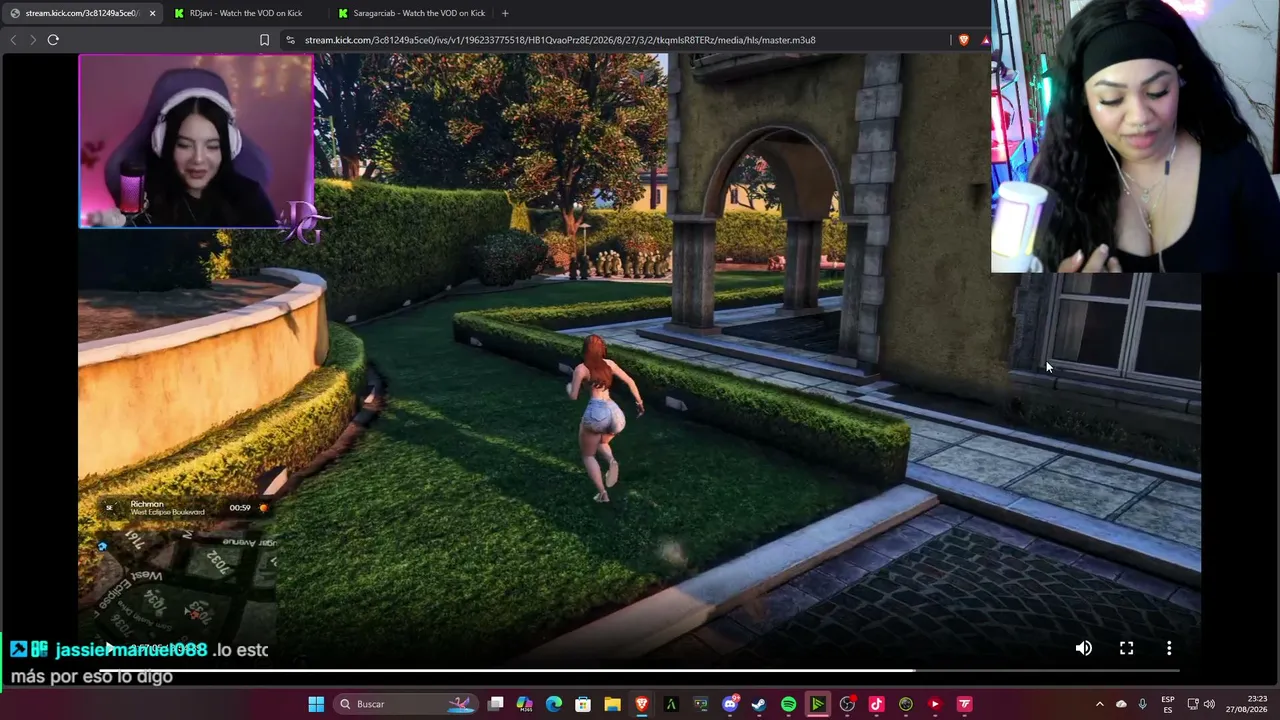The width and height of the screenshot is (1280, 720).
Task: Toggle fullscreen video mode
Action: 1127,648
